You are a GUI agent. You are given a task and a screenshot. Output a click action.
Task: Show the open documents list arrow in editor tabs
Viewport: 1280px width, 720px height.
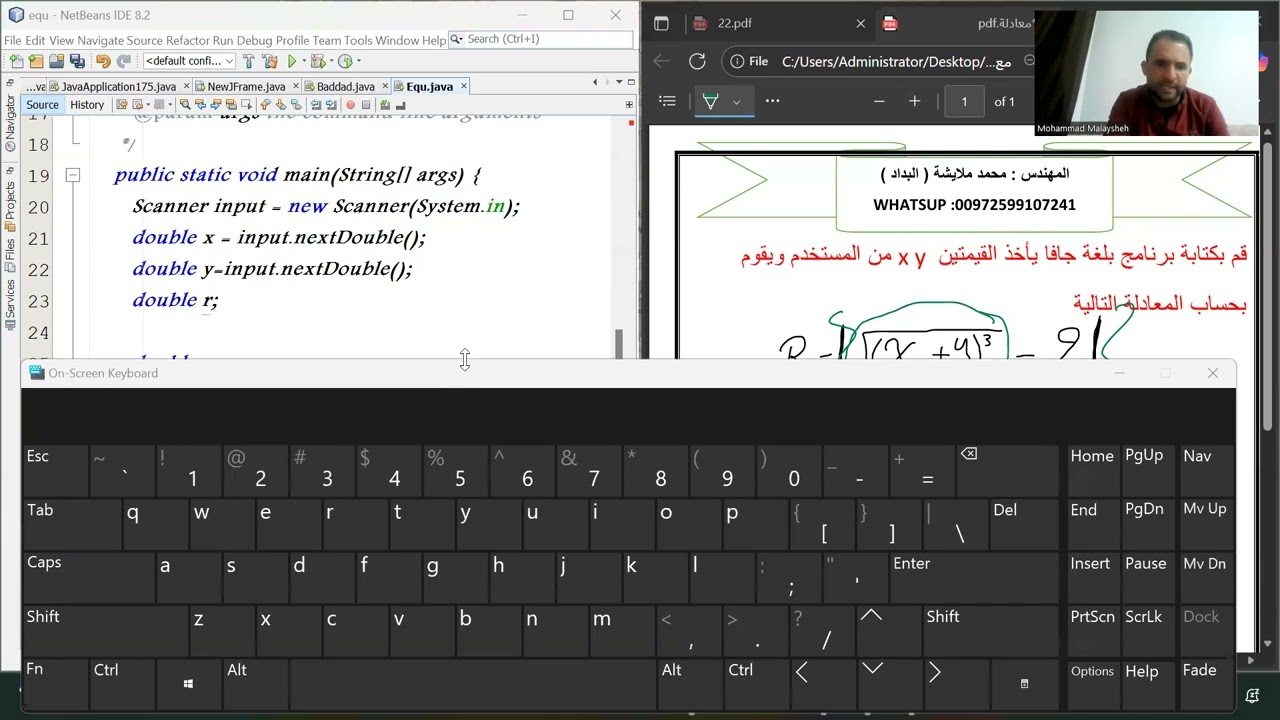click(x=618, y=82)
